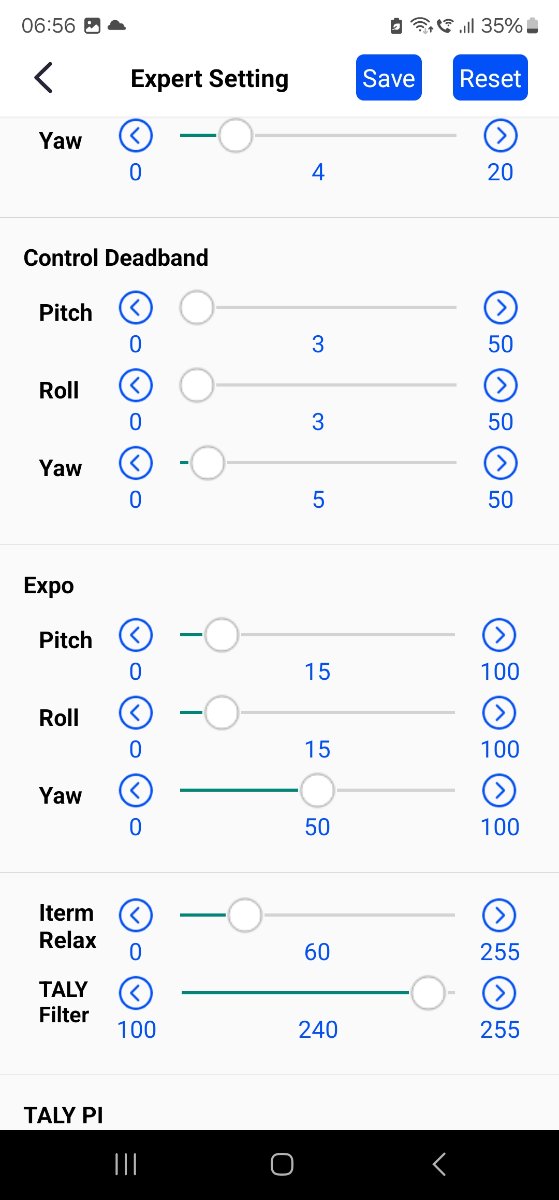
Task: Decrease Control Deadband Pitch with left arrow
Action: [136, 308]
